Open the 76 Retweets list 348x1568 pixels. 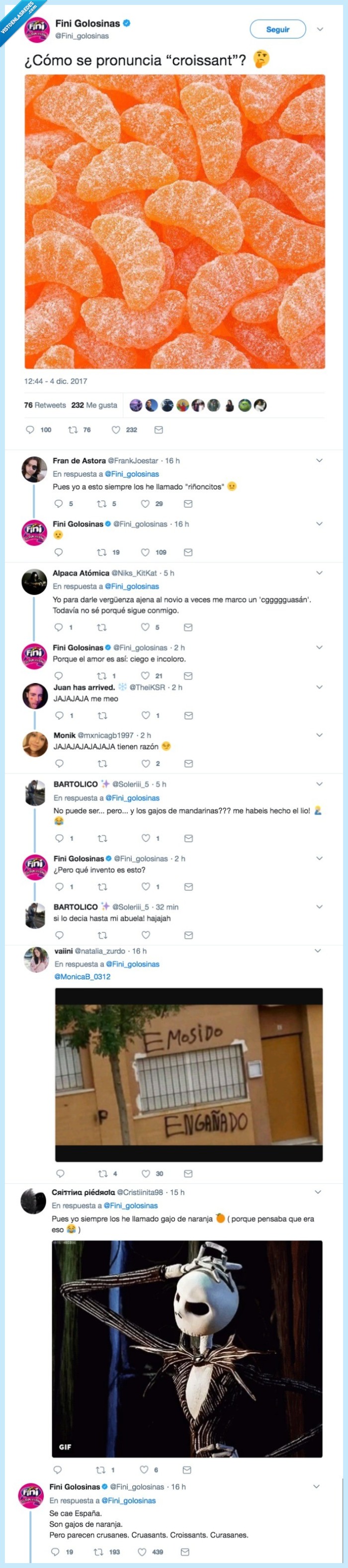(45, 405)
